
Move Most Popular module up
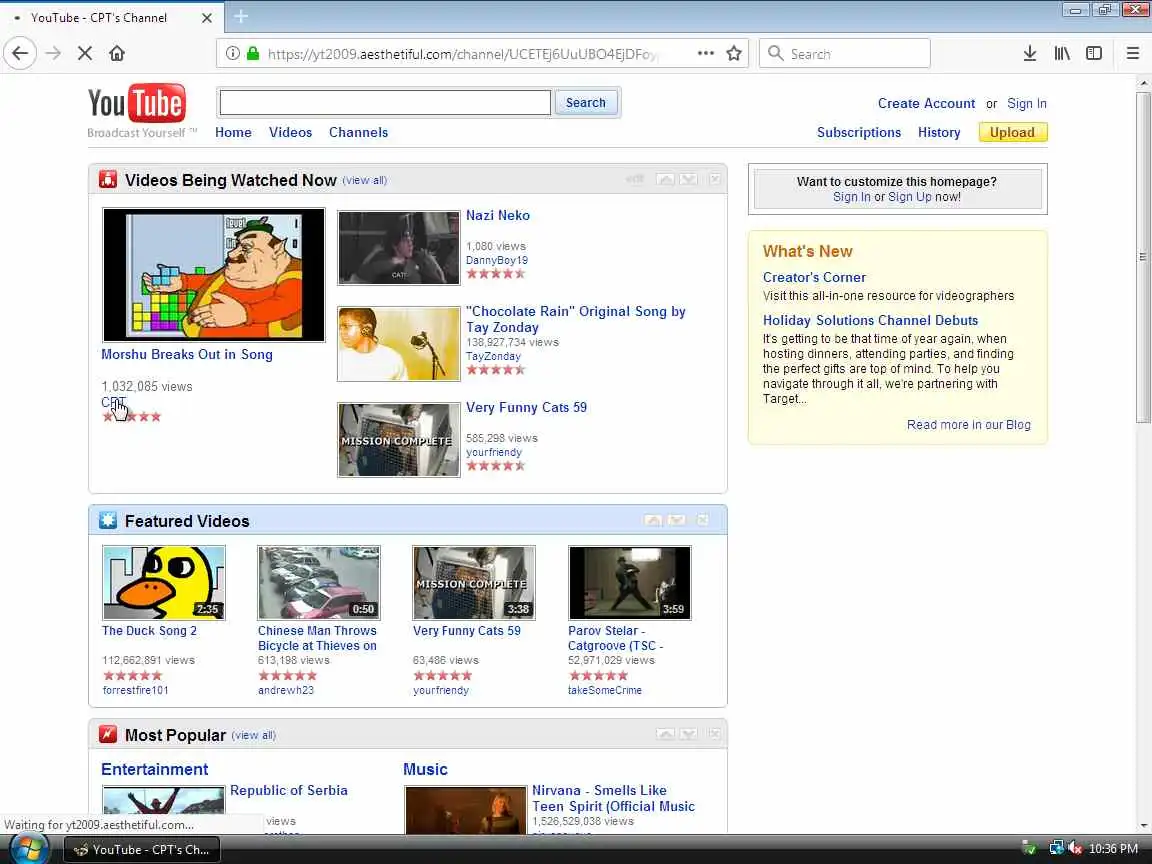click(x=666, y=734)
